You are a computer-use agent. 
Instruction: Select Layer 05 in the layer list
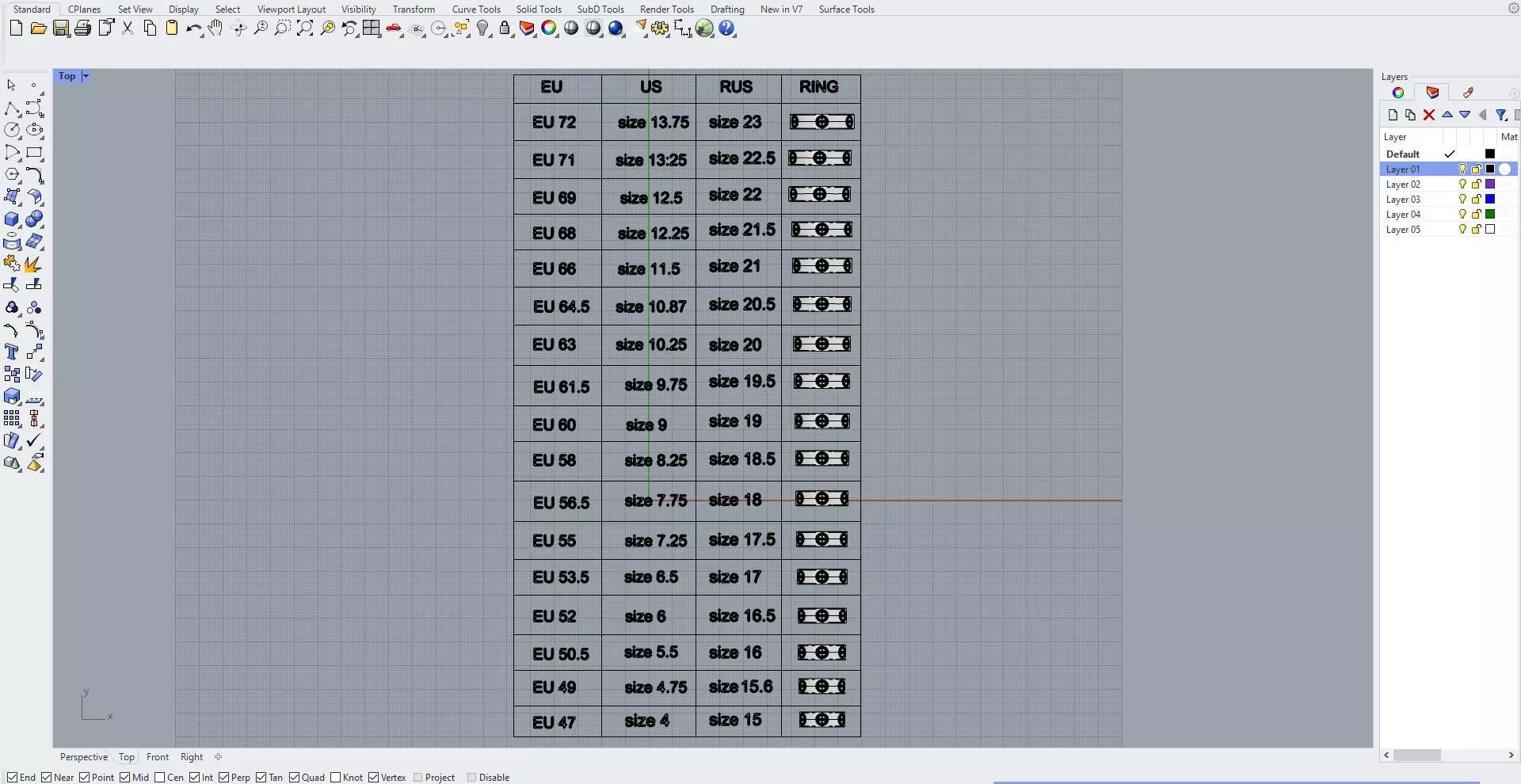1403,230
